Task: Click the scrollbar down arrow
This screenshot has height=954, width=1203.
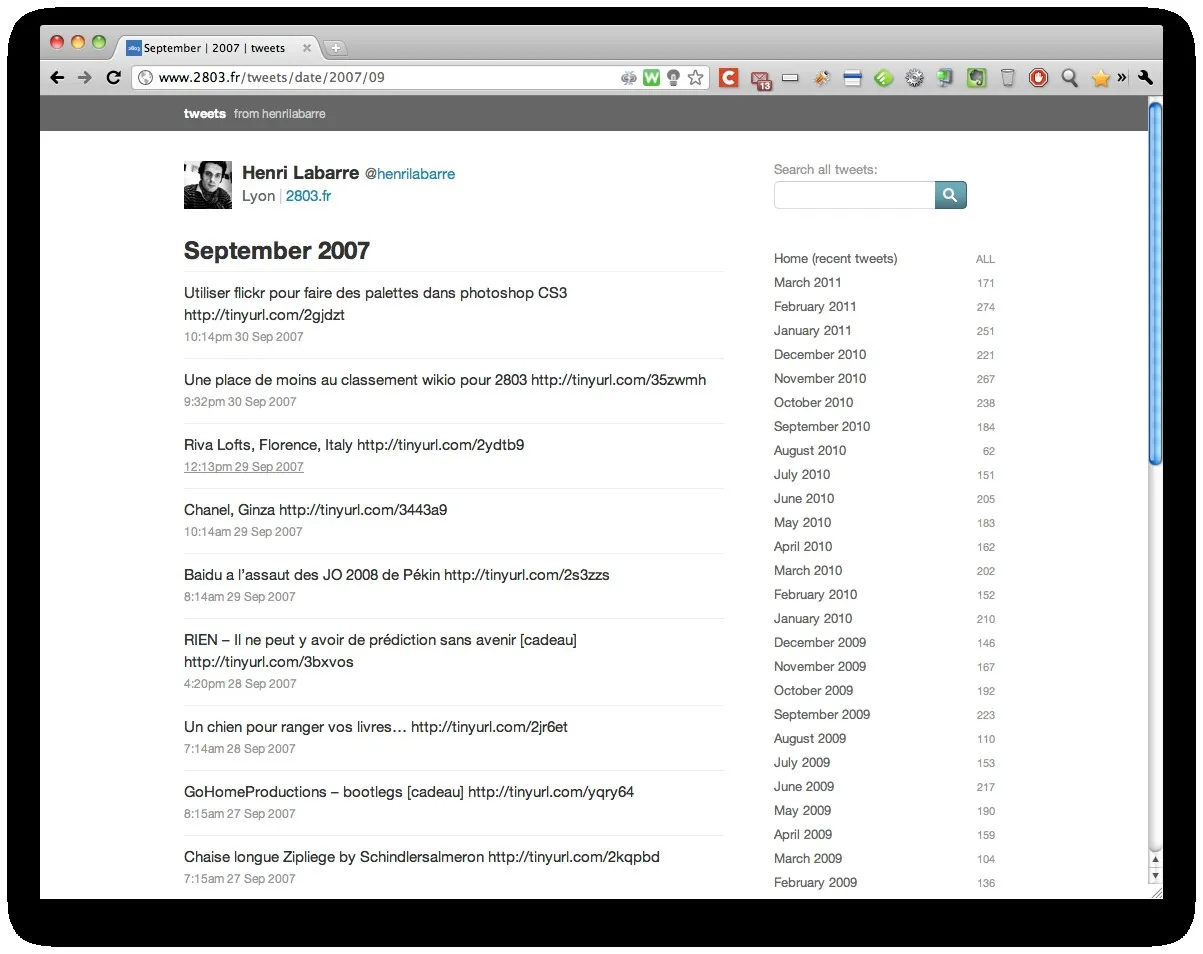Action: [x=1155, y=876]
